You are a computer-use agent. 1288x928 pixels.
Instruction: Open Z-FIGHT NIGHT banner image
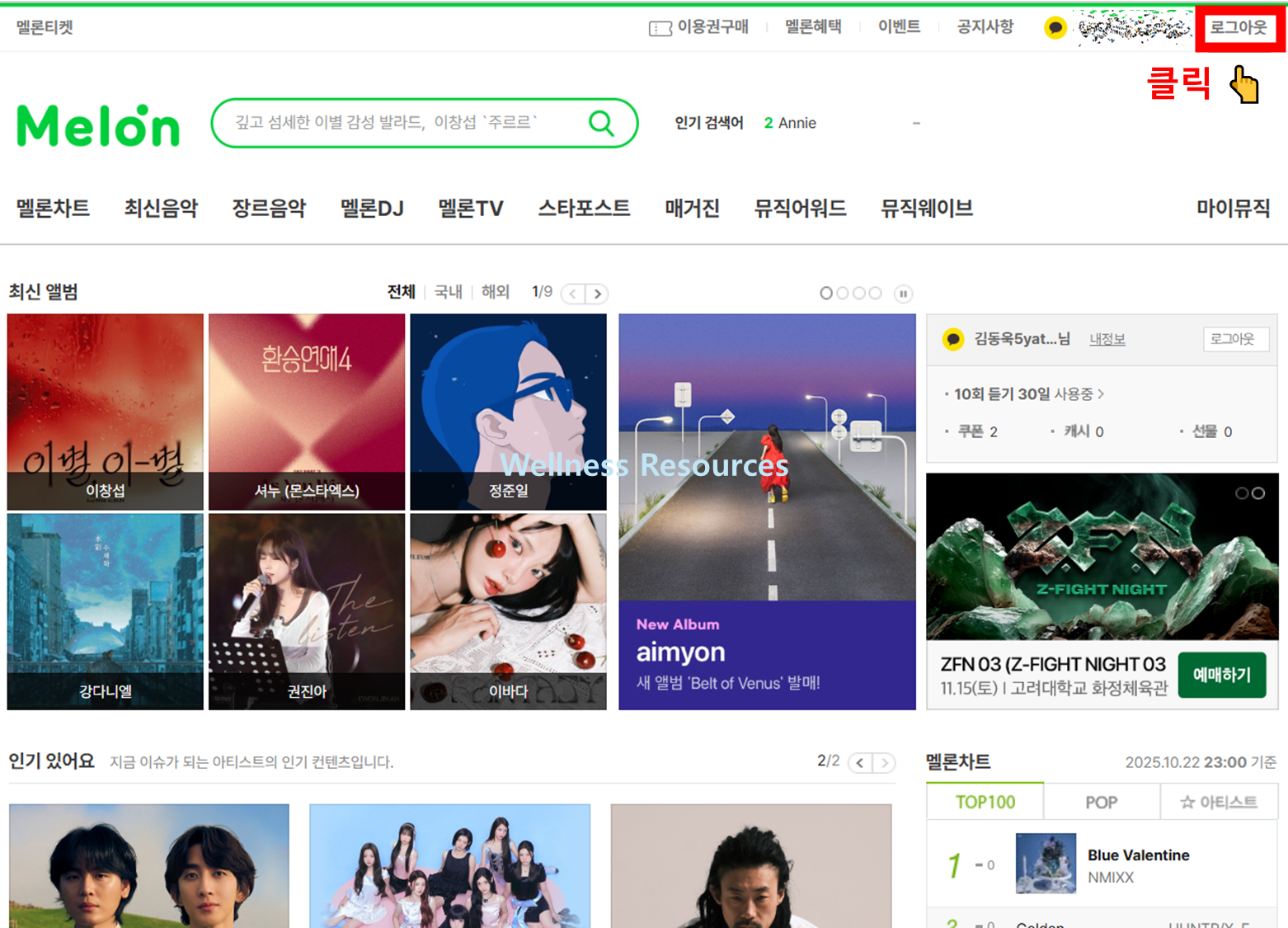click(x=1102, y=557)
